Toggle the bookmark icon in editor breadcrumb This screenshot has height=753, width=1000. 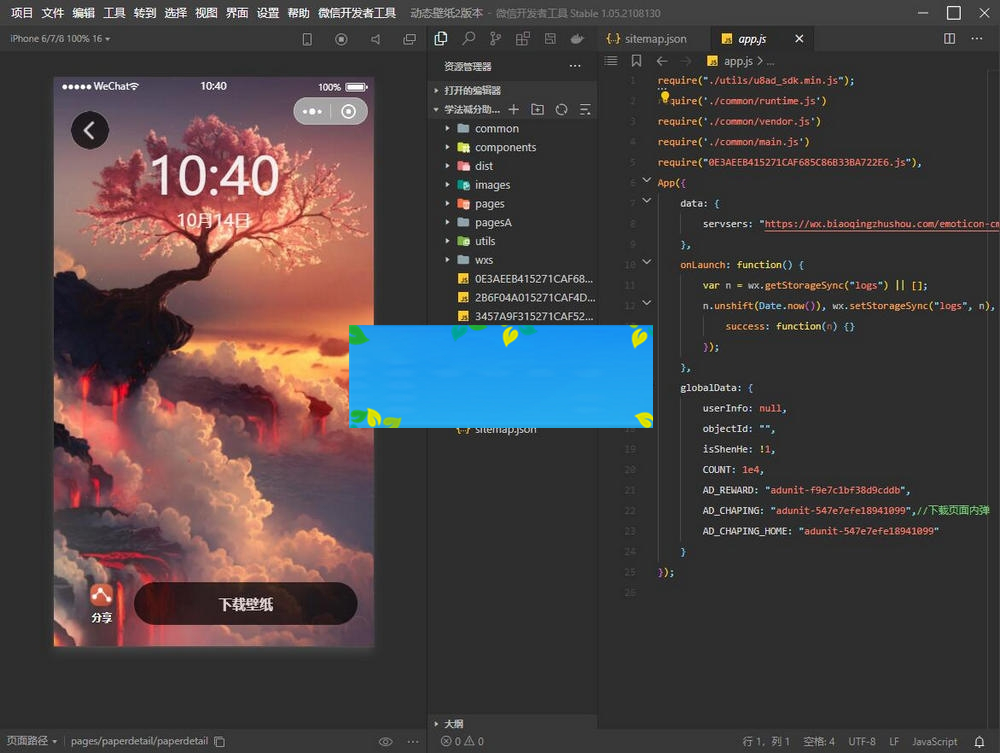point(636,61)
